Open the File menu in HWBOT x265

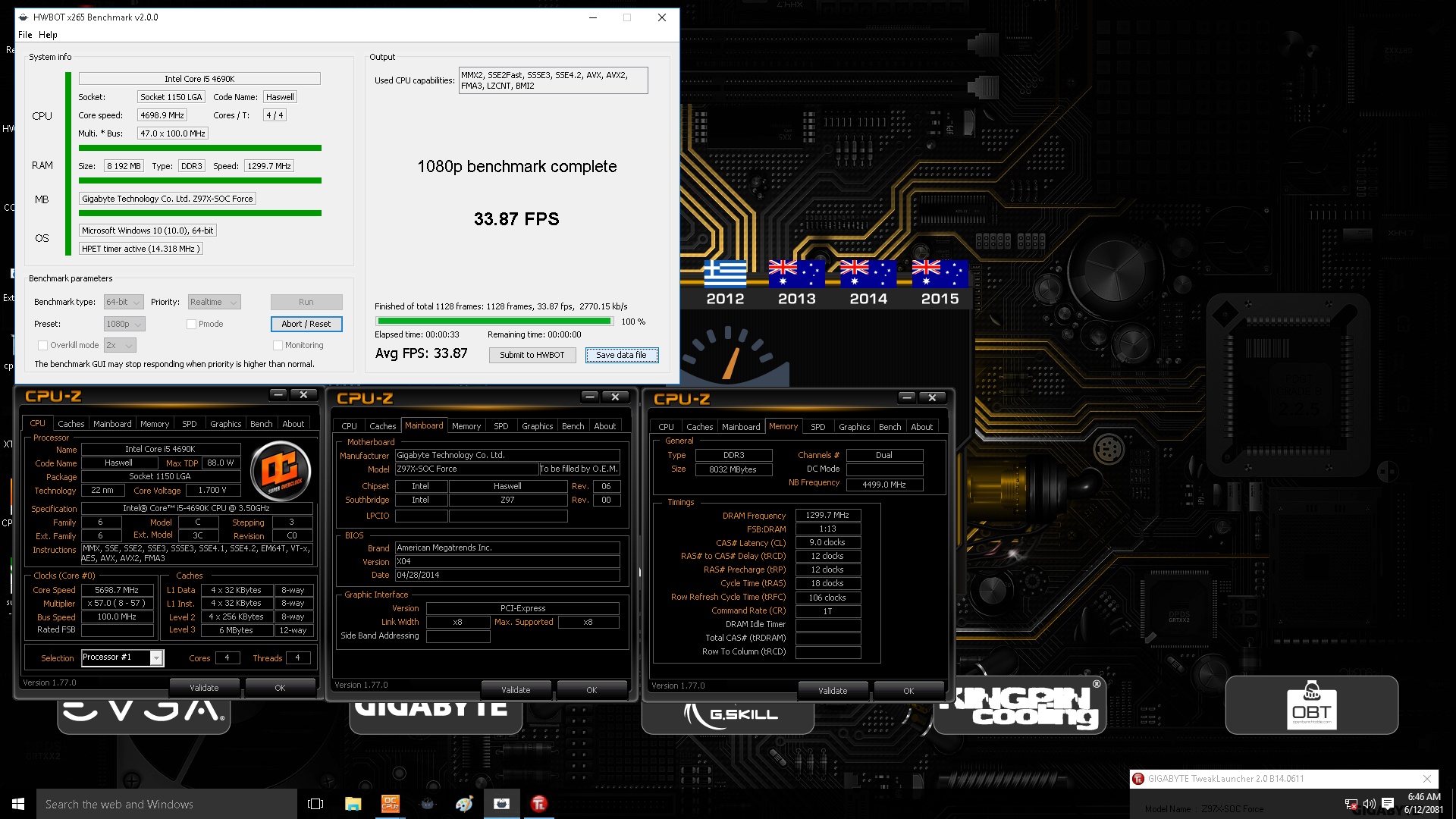[25, 35]
